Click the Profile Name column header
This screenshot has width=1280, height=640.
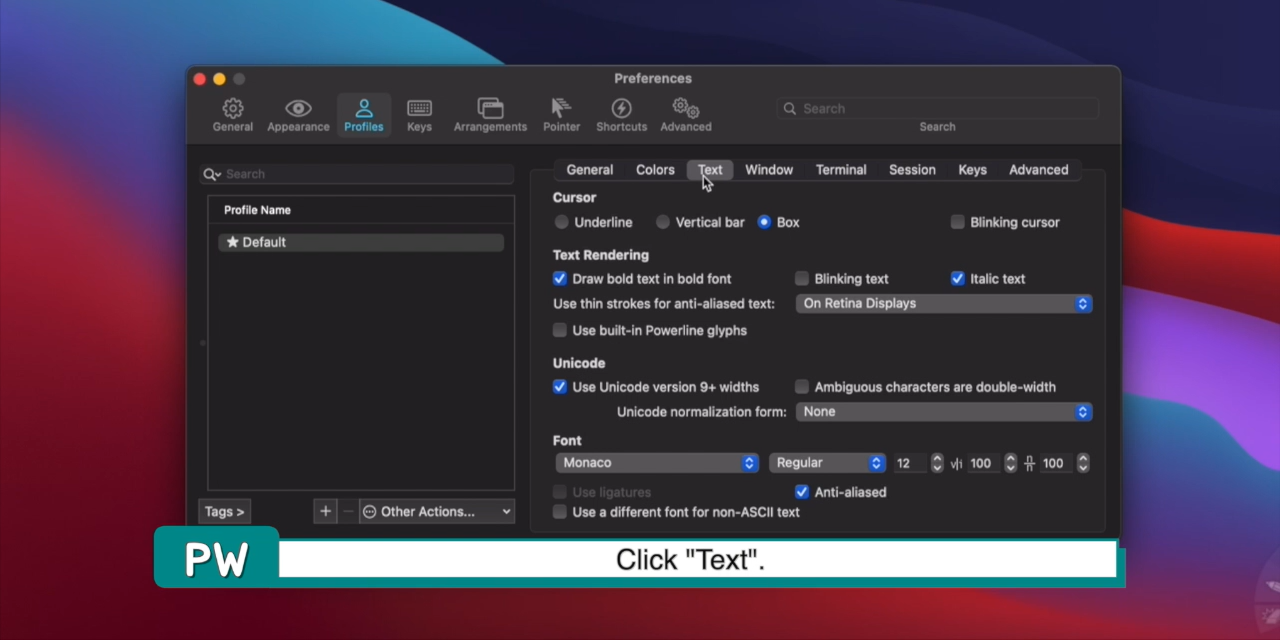pos(361,210)
